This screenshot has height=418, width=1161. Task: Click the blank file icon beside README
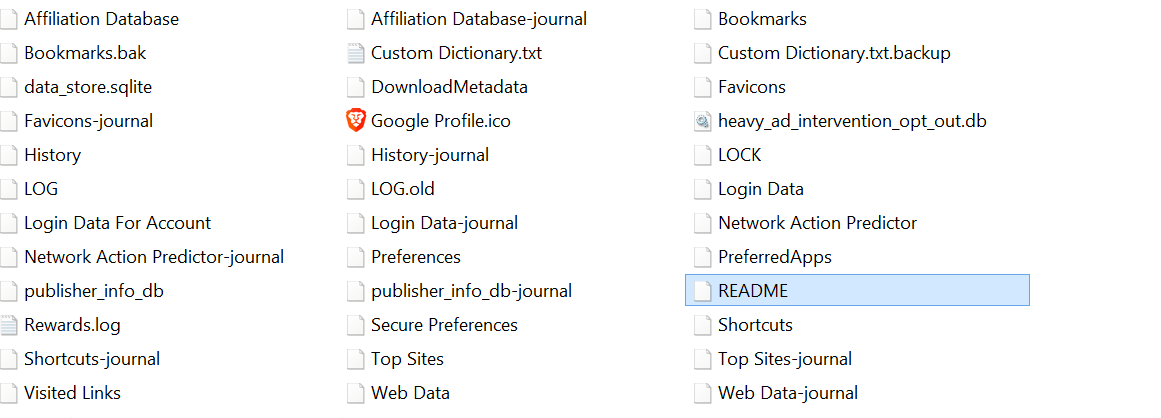pos(703,291)
